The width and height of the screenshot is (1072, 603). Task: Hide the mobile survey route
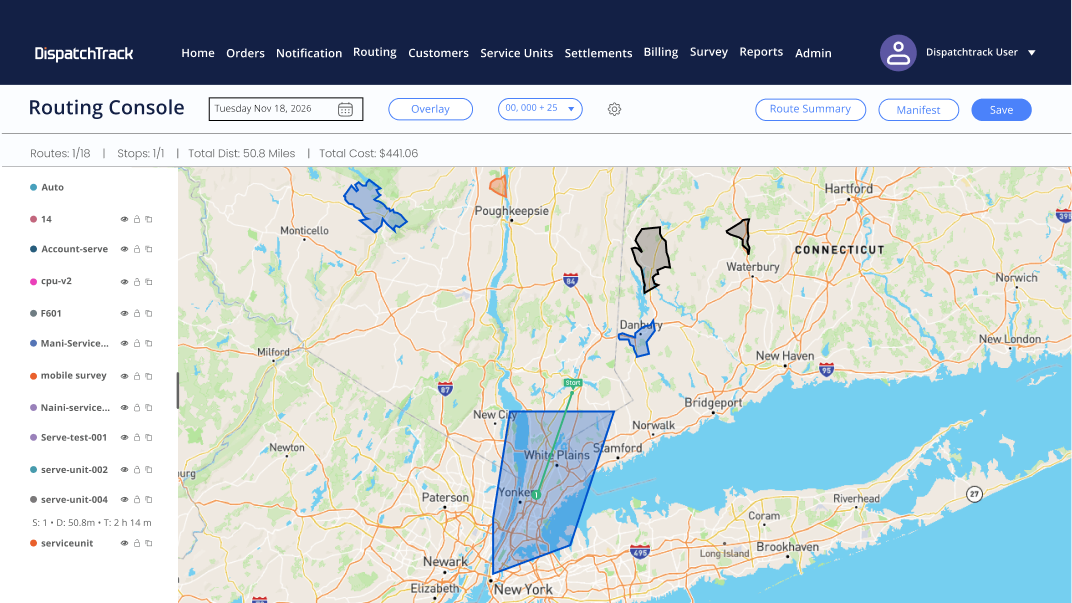click(x=124, y=376)
